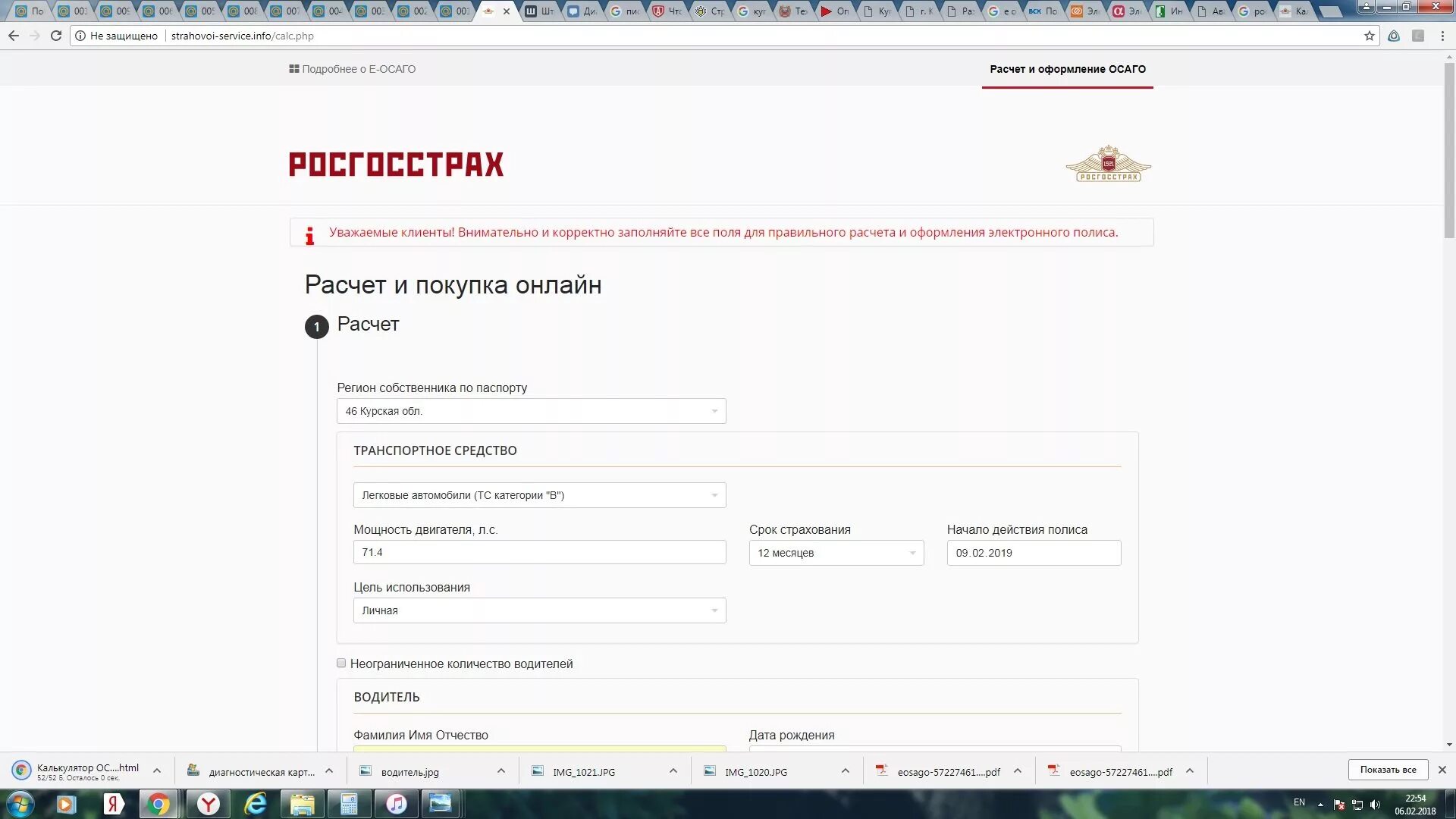This screenshot has height=819, width=1456.
Task: Open Calculator from the taskbar
Action: coord(349,804)
